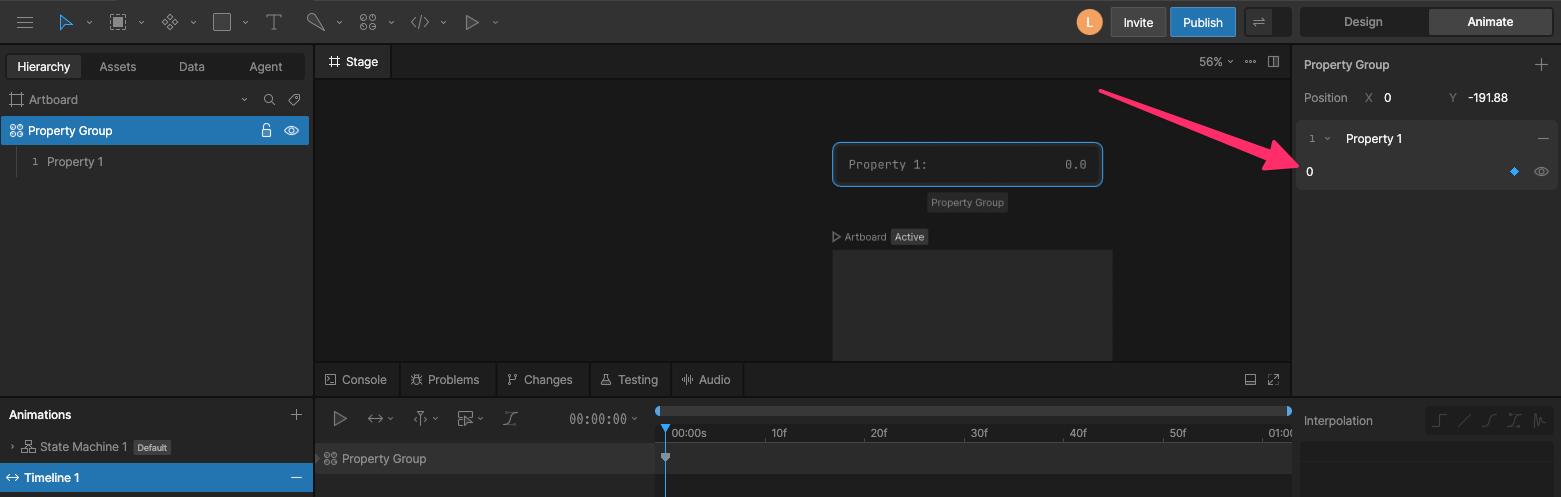Choose the Artboard frame tool
Screen dimensions: 1561x497
click(x=118, y=22)
